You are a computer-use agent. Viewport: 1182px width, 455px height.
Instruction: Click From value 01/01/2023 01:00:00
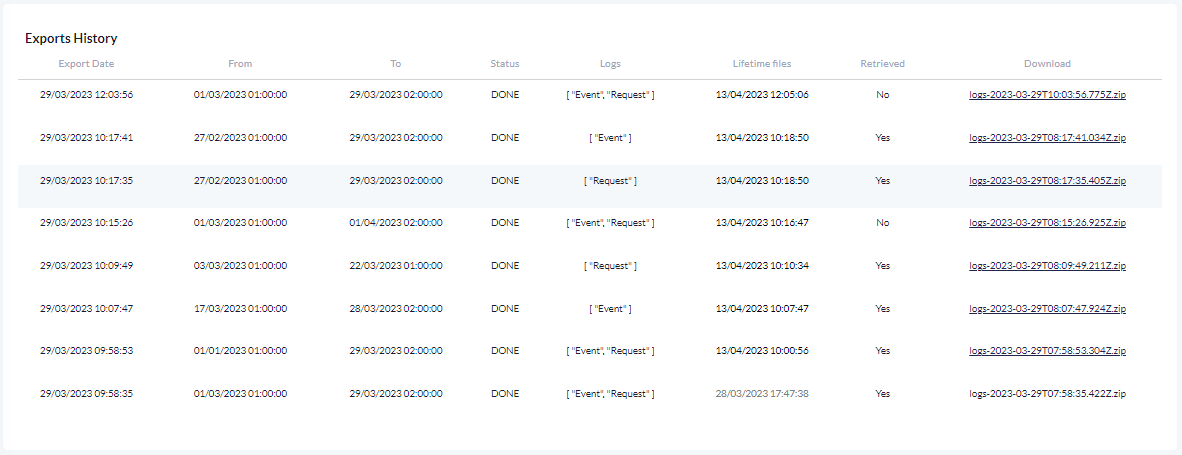pos(240,351)
